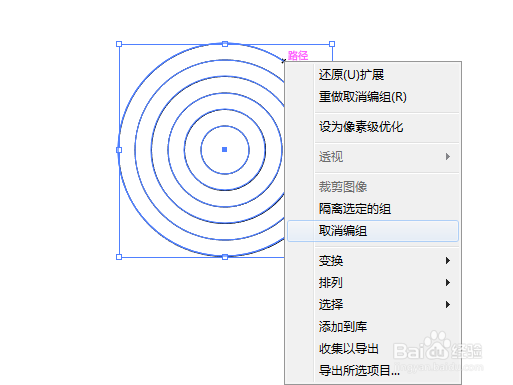This screenshot has width=513, height=385.
Task: Select 取消编组 to ungroup
Action: pyautogui.click(x=373, y=231)
